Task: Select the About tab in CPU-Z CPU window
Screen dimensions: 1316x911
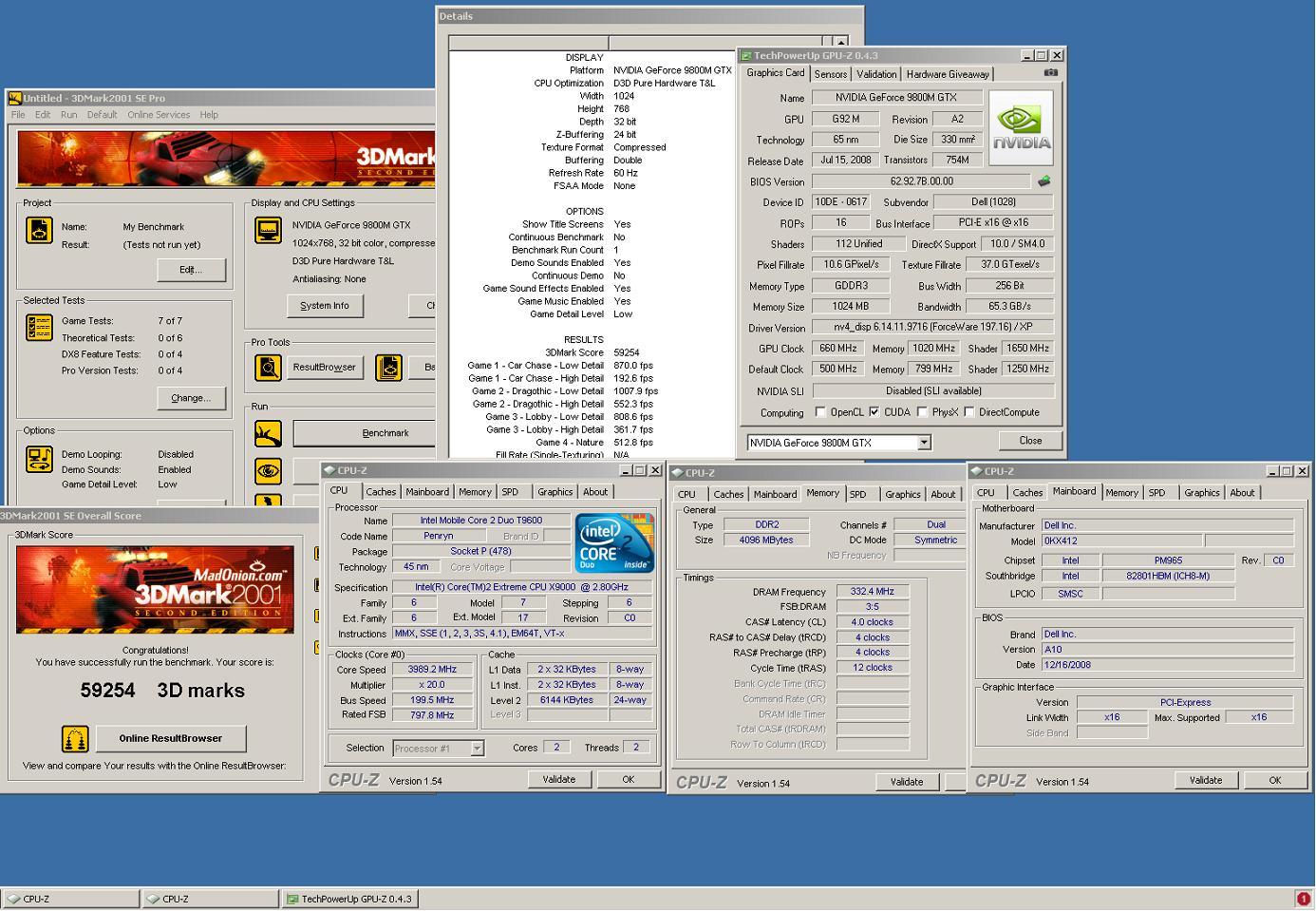Action: pyautogui.click(x=595, y=492)
